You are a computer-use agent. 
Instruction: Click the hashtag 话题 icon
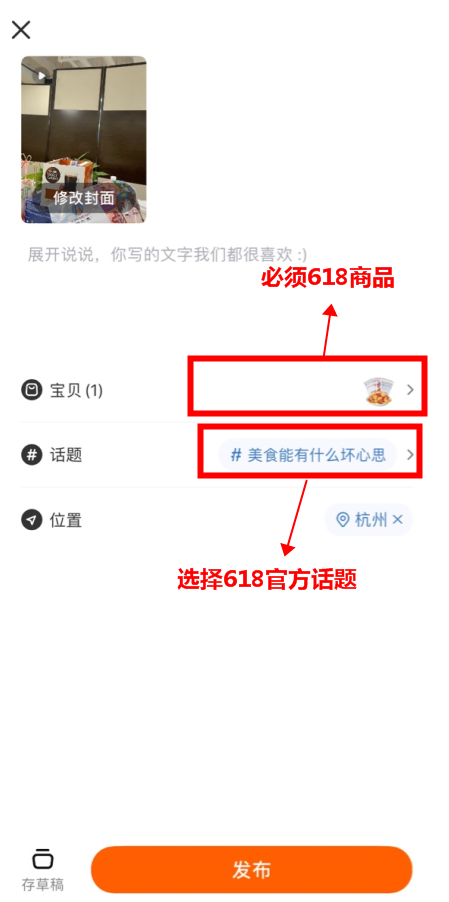click(x=32, y=455)
